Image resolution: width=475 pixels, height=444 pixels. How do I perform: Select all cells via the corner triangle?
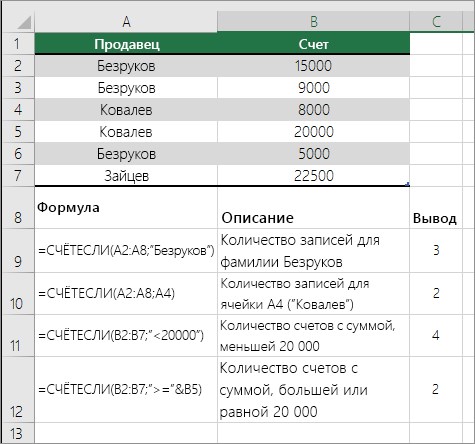[x=23, y=22]
